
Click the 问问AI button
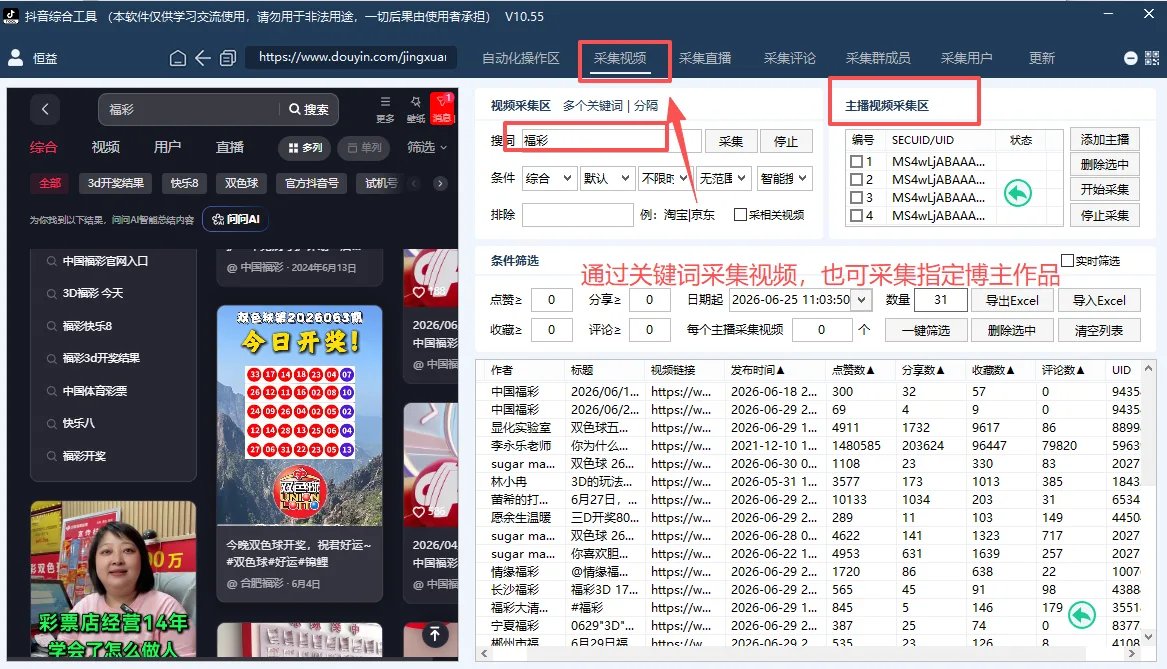point(236,219)
